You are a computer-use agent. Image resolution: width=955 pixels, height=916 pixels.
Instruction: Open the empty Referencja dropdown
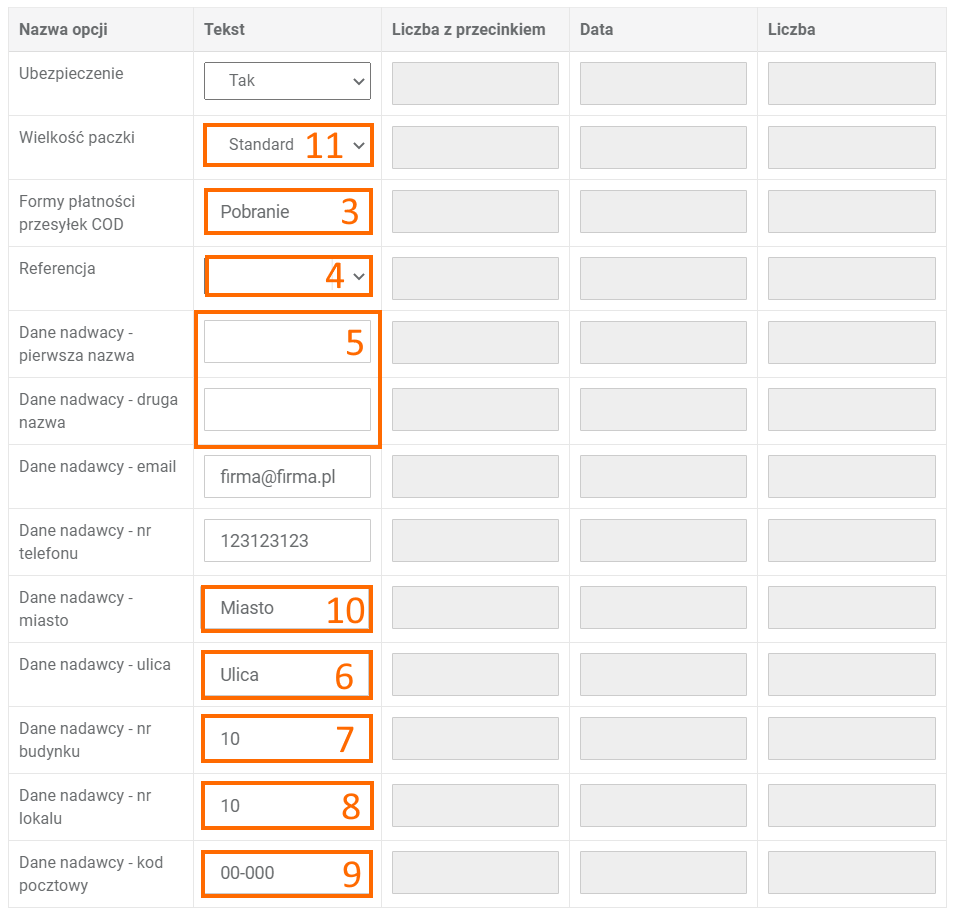pos(287,276)
